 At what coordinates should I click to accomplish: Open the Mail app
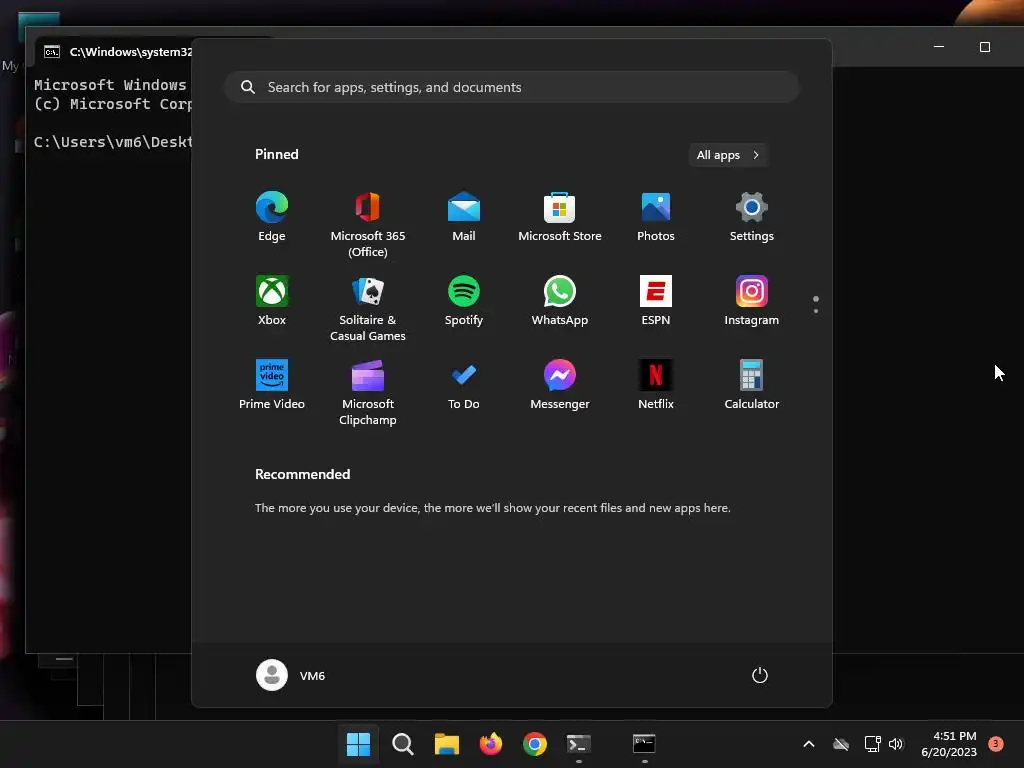464,217
